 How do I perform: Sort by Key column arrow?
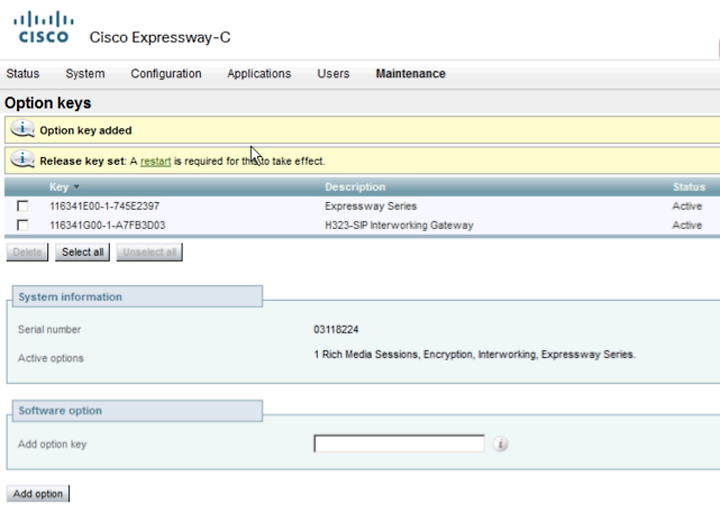point(77,187)
